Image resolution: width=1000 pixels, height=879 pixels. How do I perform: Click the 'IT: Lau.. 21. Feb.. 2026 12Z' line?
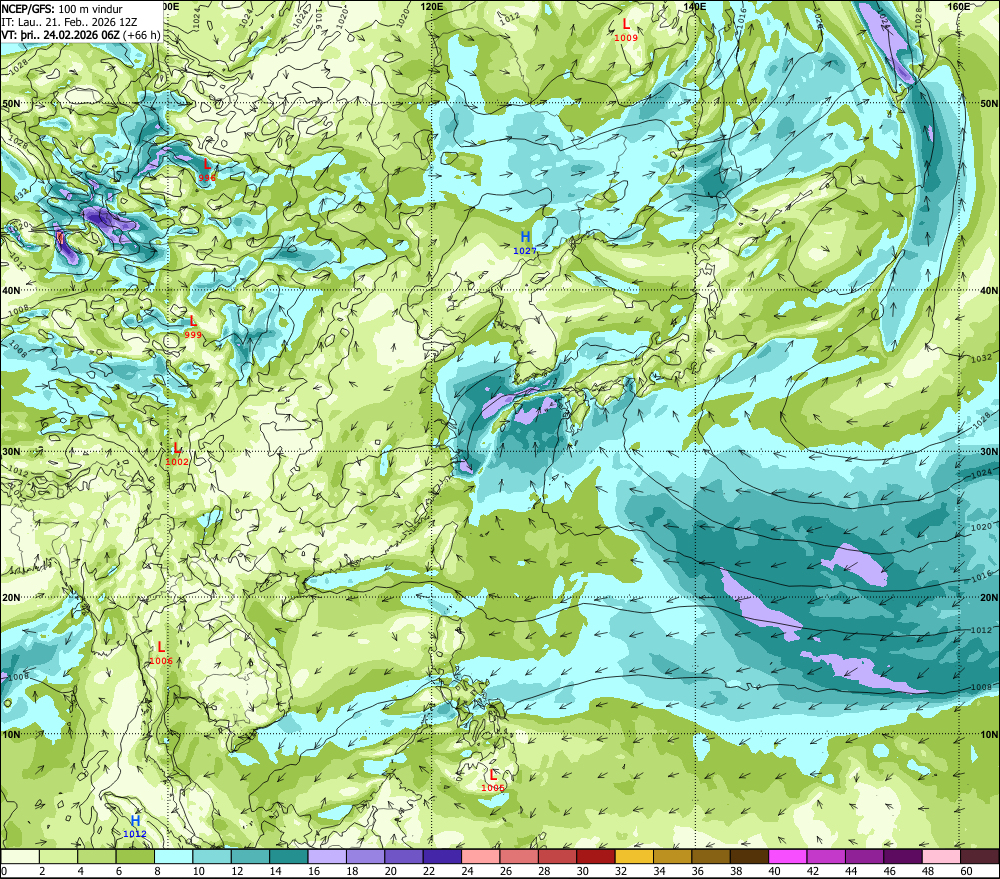[69, 22]
